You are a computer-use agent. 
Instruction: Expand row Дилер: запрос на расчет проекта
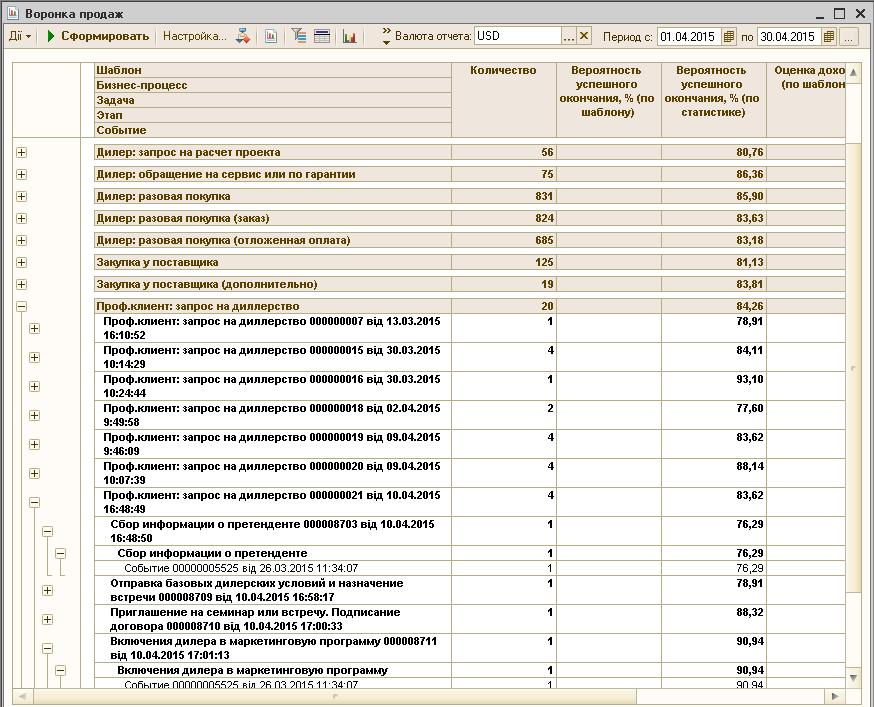[x=22, y=152]
